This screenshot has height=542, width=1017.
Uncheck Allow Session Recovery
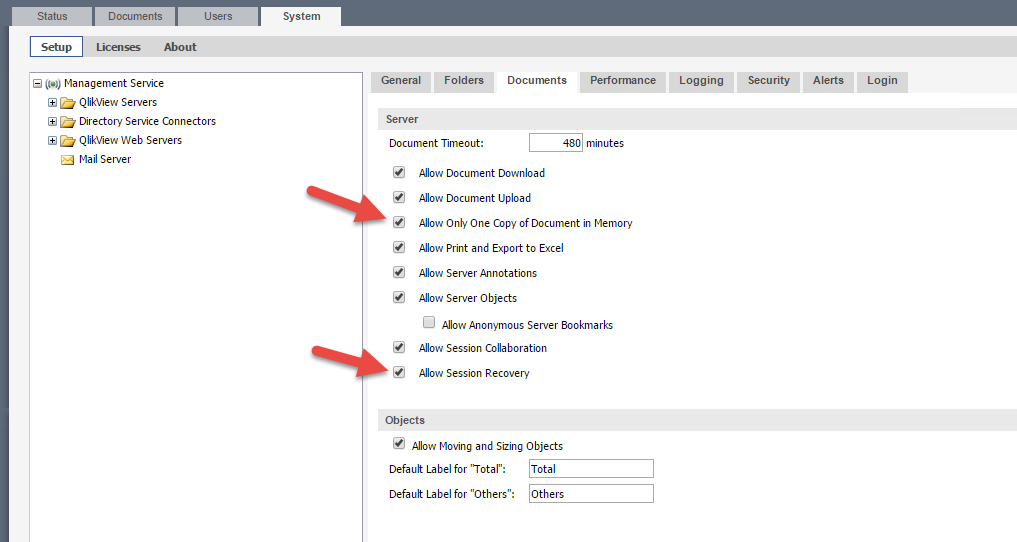[x=399, y=372]
